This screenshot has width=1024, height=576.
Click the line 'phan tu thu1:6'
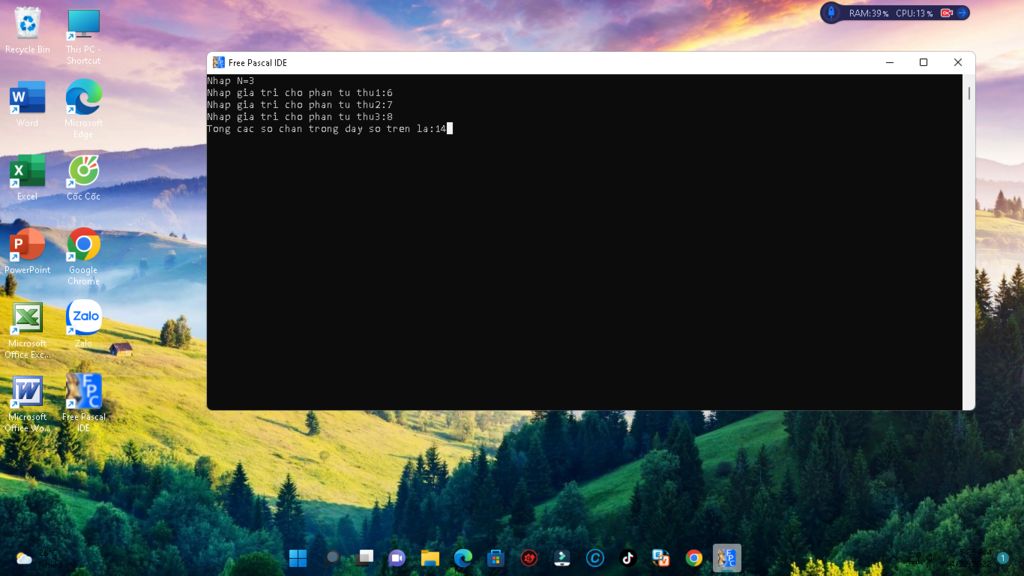300,93
